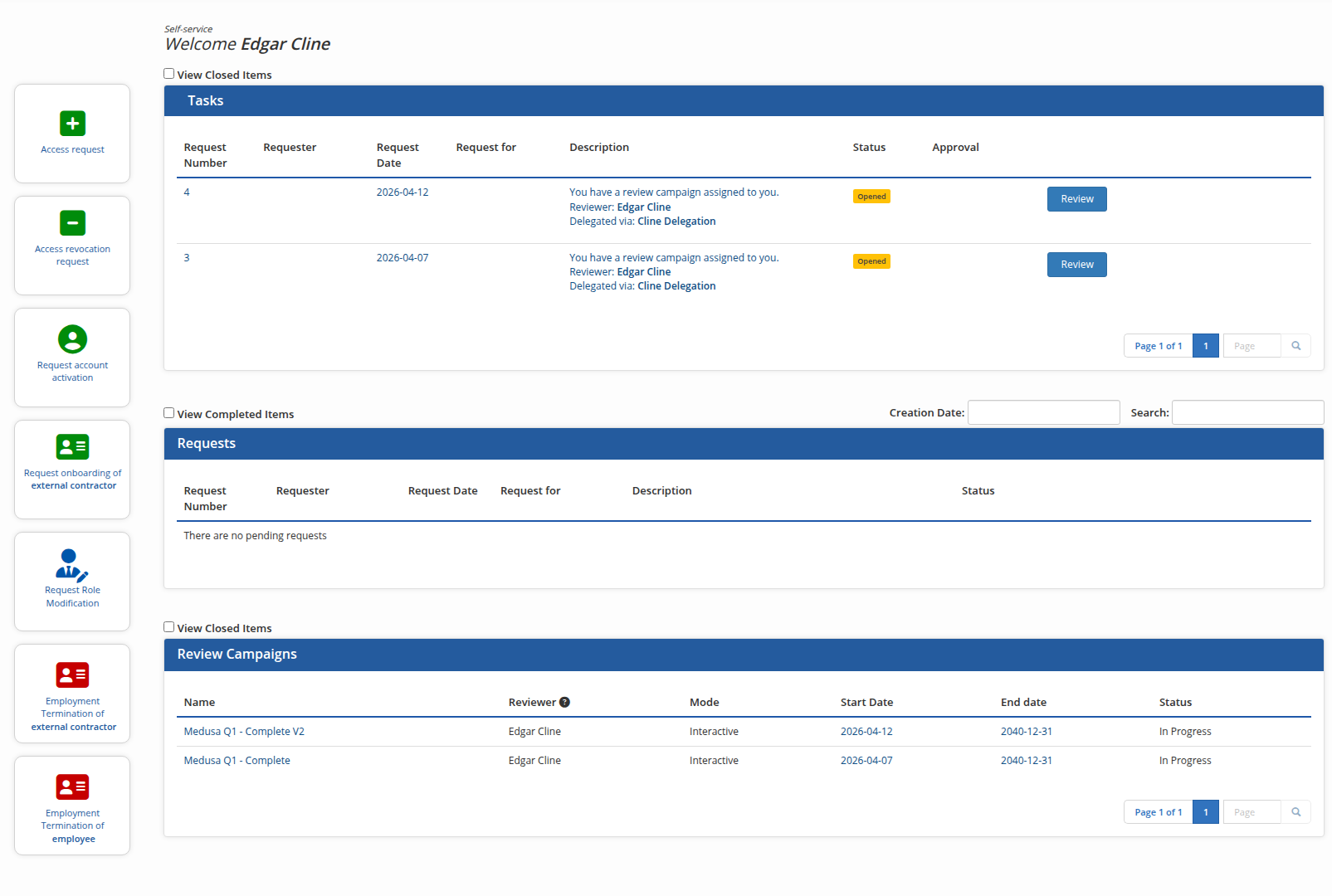Click Access revocation request text link
The image size is (1332, 896).
pyautogui.click(x=72, y=256)
